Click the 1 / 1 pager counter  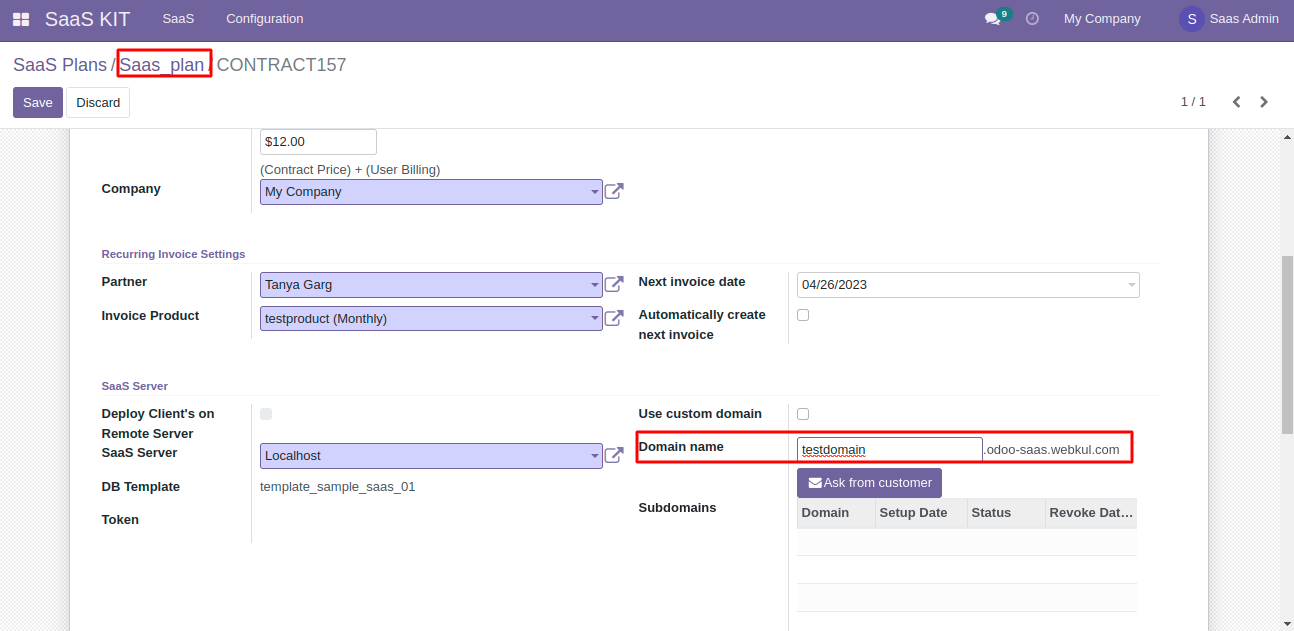1193,102
